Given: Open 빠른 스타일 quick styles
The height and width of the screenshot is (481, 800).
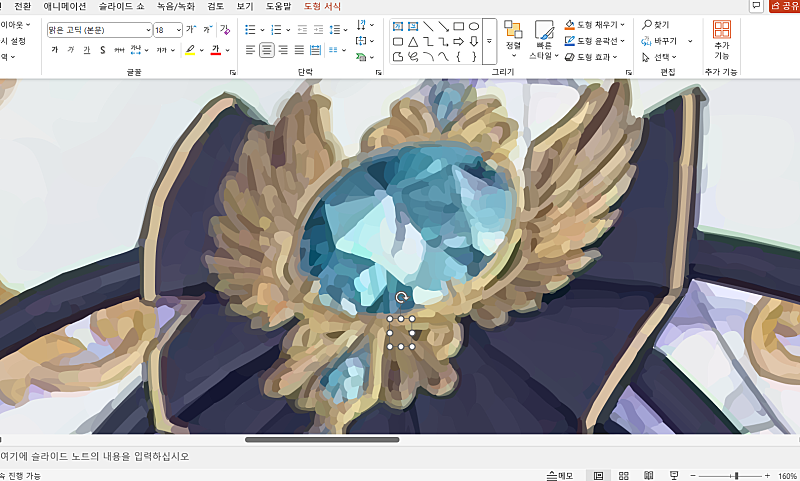Looking at the screenshot, I should 544,40.
